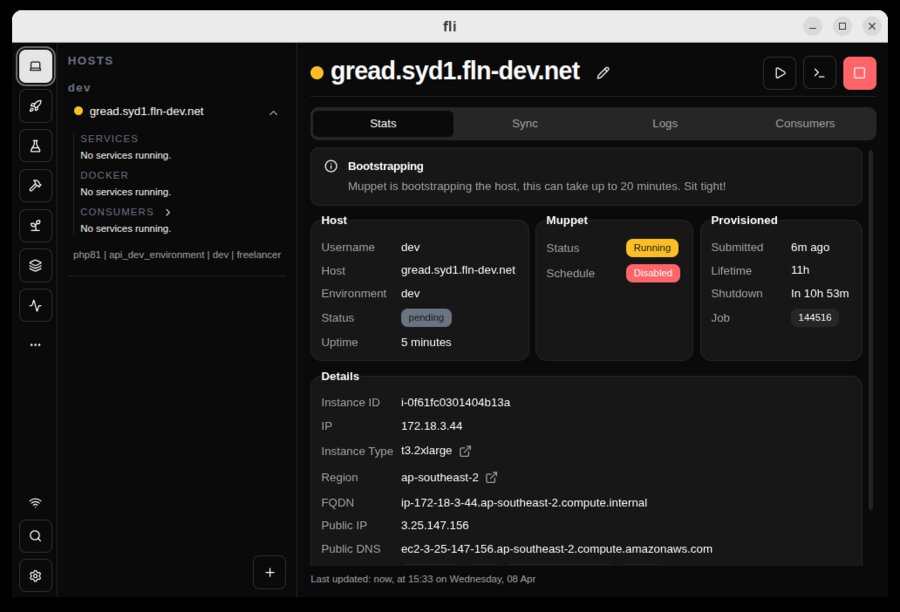Switch to the Sync tab
Image resolution: width=900 pixels, height=612 pixels.
524,123
